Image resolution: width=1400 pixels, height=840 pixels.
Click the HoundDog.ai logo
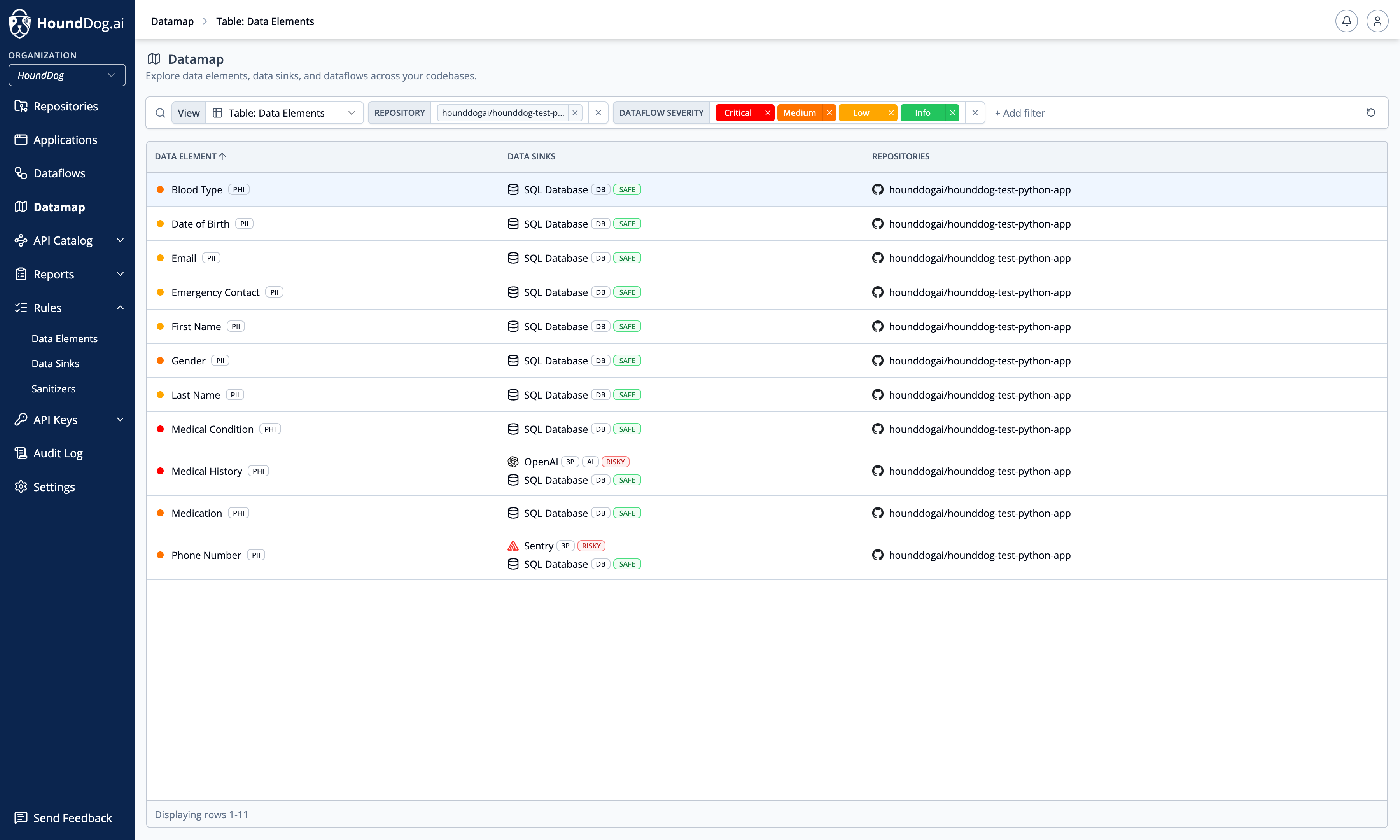tap(66, 23)
